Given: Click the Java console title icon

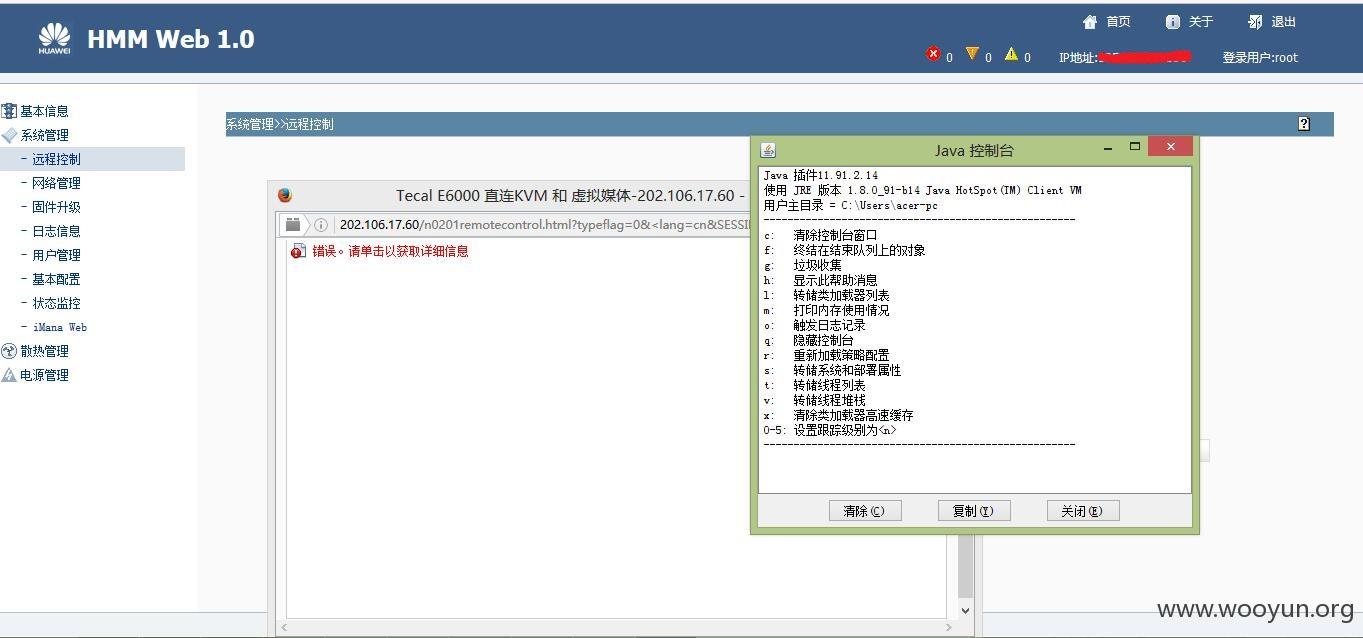Looking at the screenshot, I should [768, 150].
